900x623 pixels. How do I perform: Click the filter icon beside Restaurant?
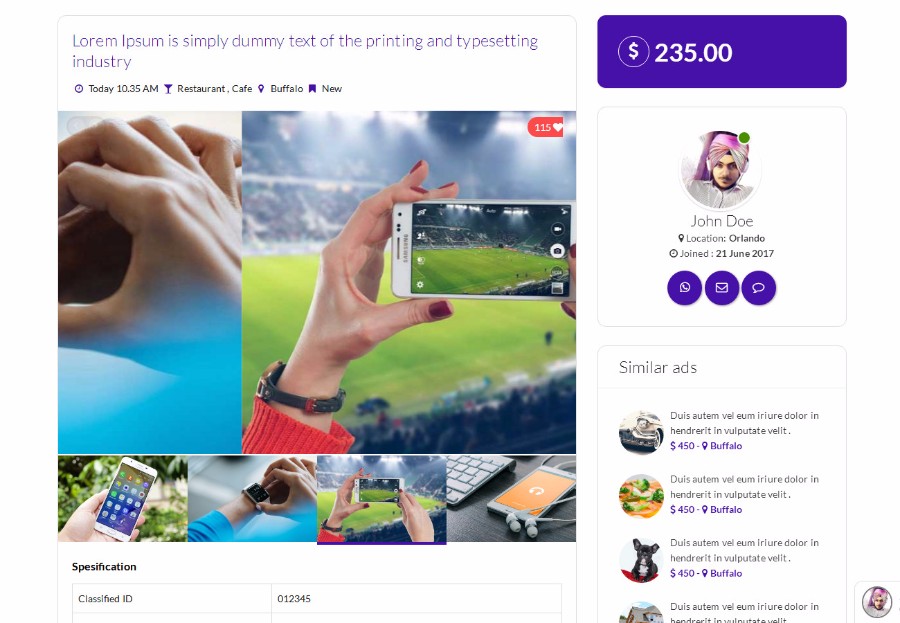[x=168, y=88]
